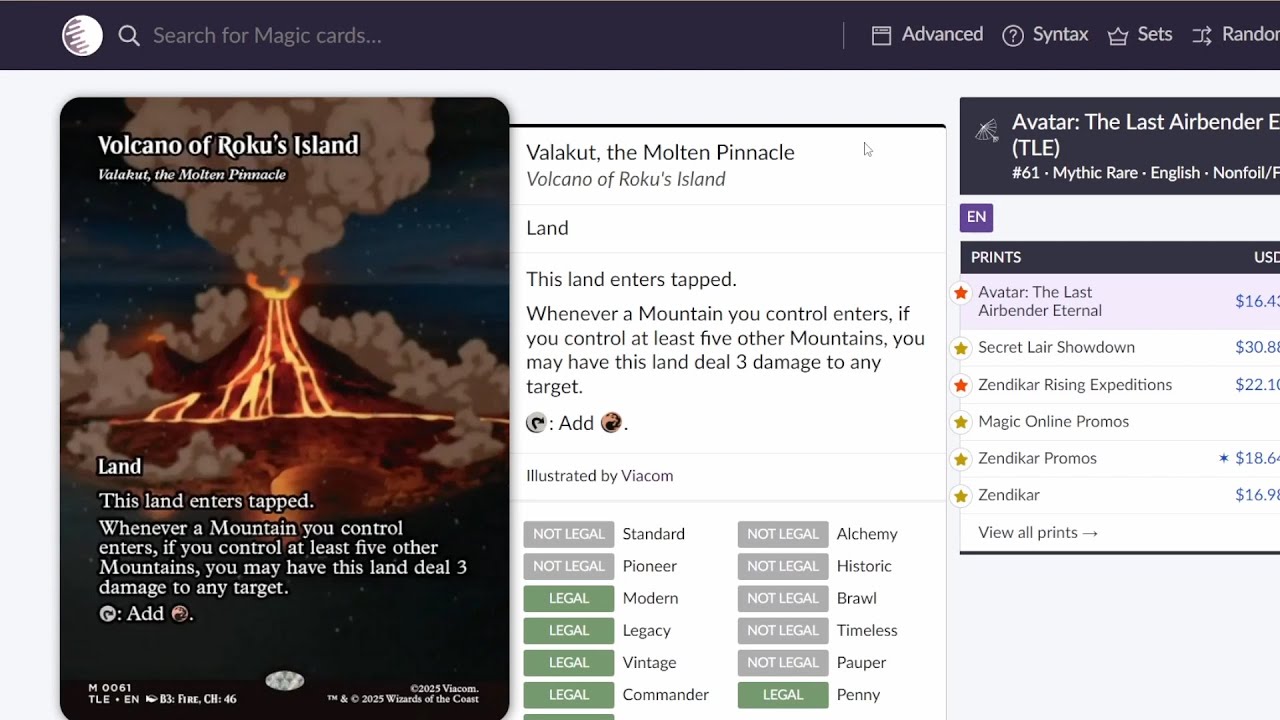
Task: Open the Advanced search page
Action: click(x=927, y=35)
